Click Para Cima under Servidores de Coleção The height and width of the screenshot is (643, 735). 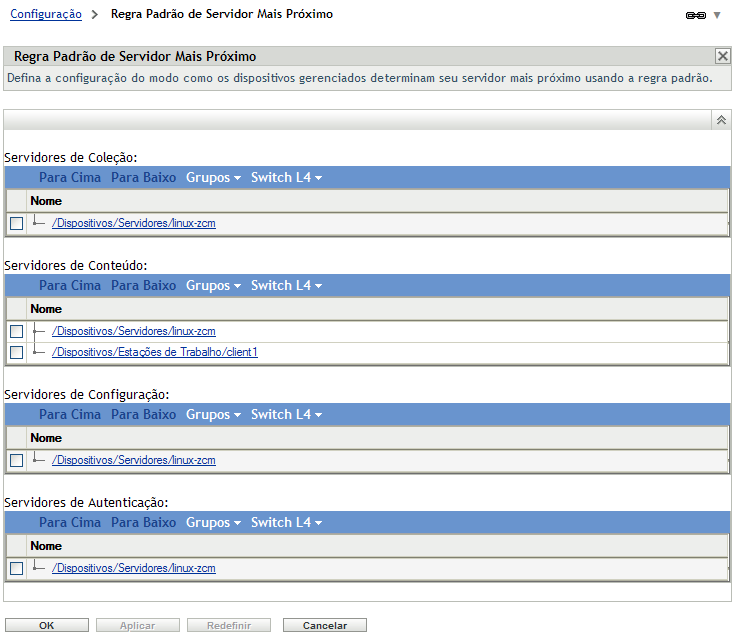pos(70,178)
